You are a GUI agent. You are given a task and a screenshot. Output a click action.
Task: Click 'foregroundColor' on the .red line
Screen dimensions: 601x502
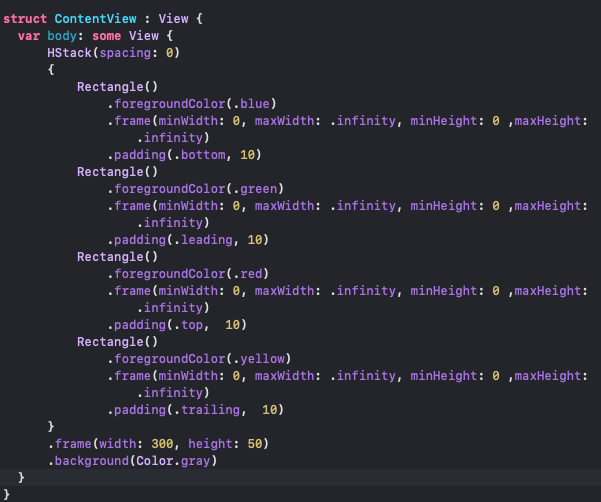point(170,274)
